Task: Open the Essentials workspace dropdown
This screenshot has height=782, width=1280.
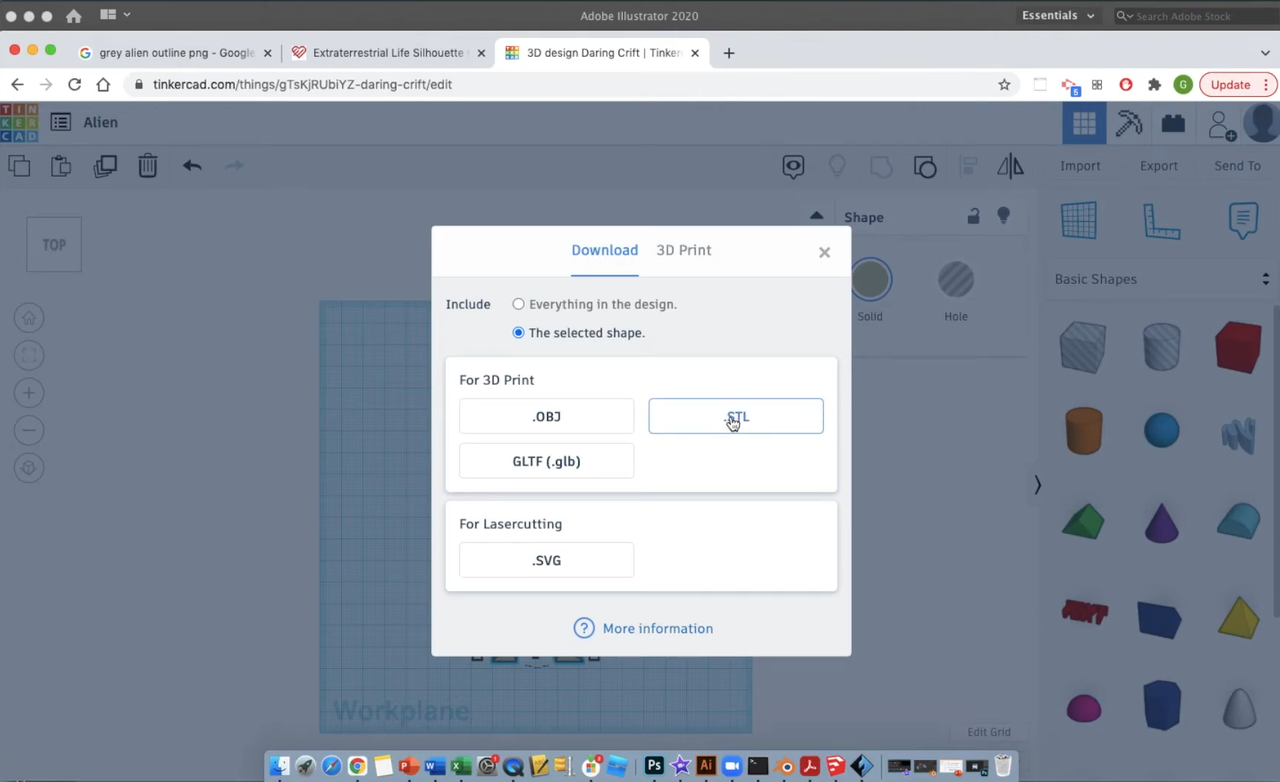Action: coord(1056,15)
